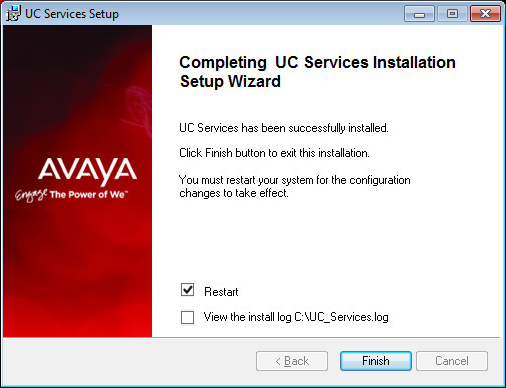Click the 'Engage The Power of We' tagline
Image resolution: width=506 pixels, height=388 pixels.
pos(71,195)
